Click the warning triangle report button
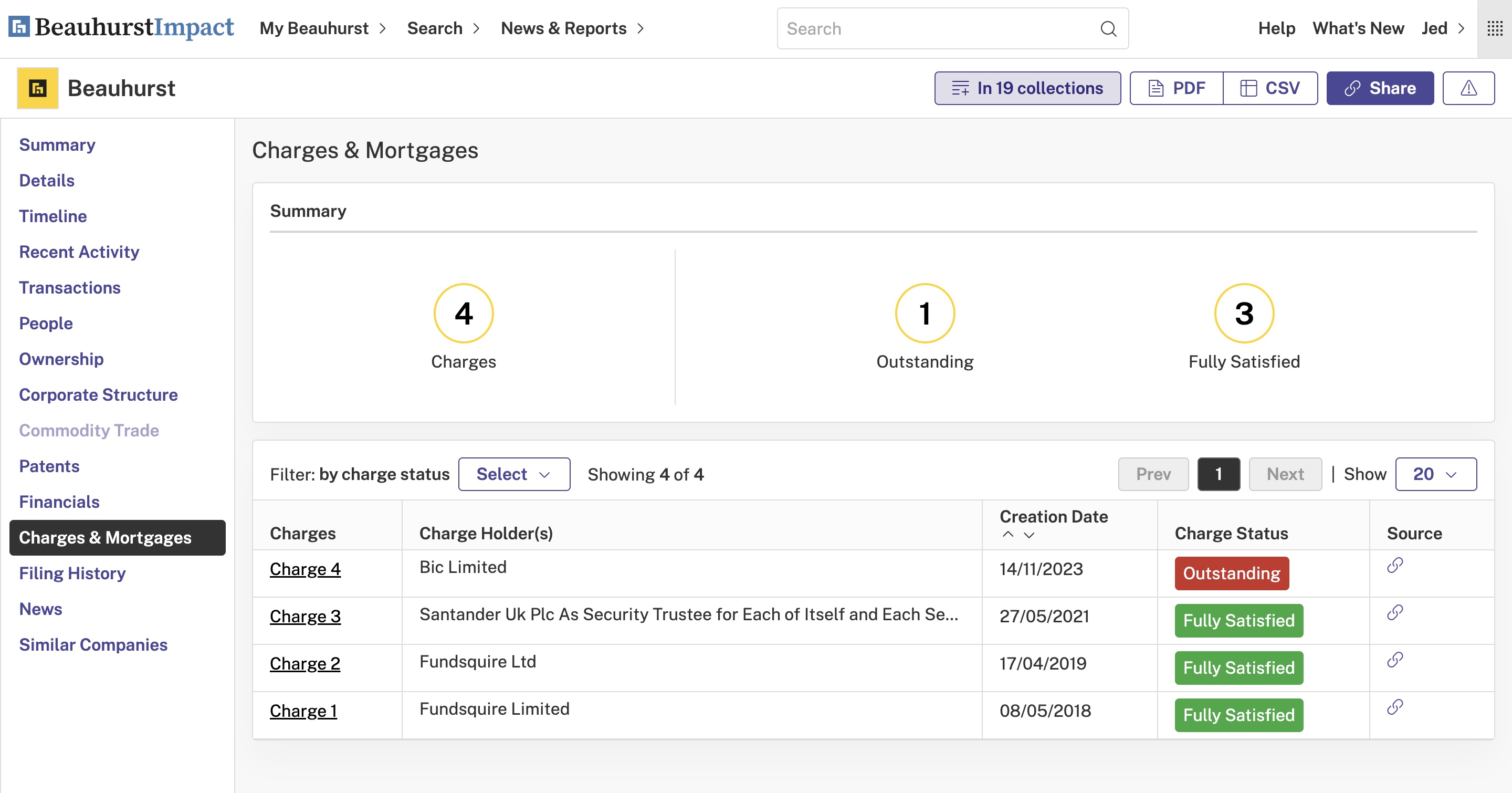 tap(1468, 88)
